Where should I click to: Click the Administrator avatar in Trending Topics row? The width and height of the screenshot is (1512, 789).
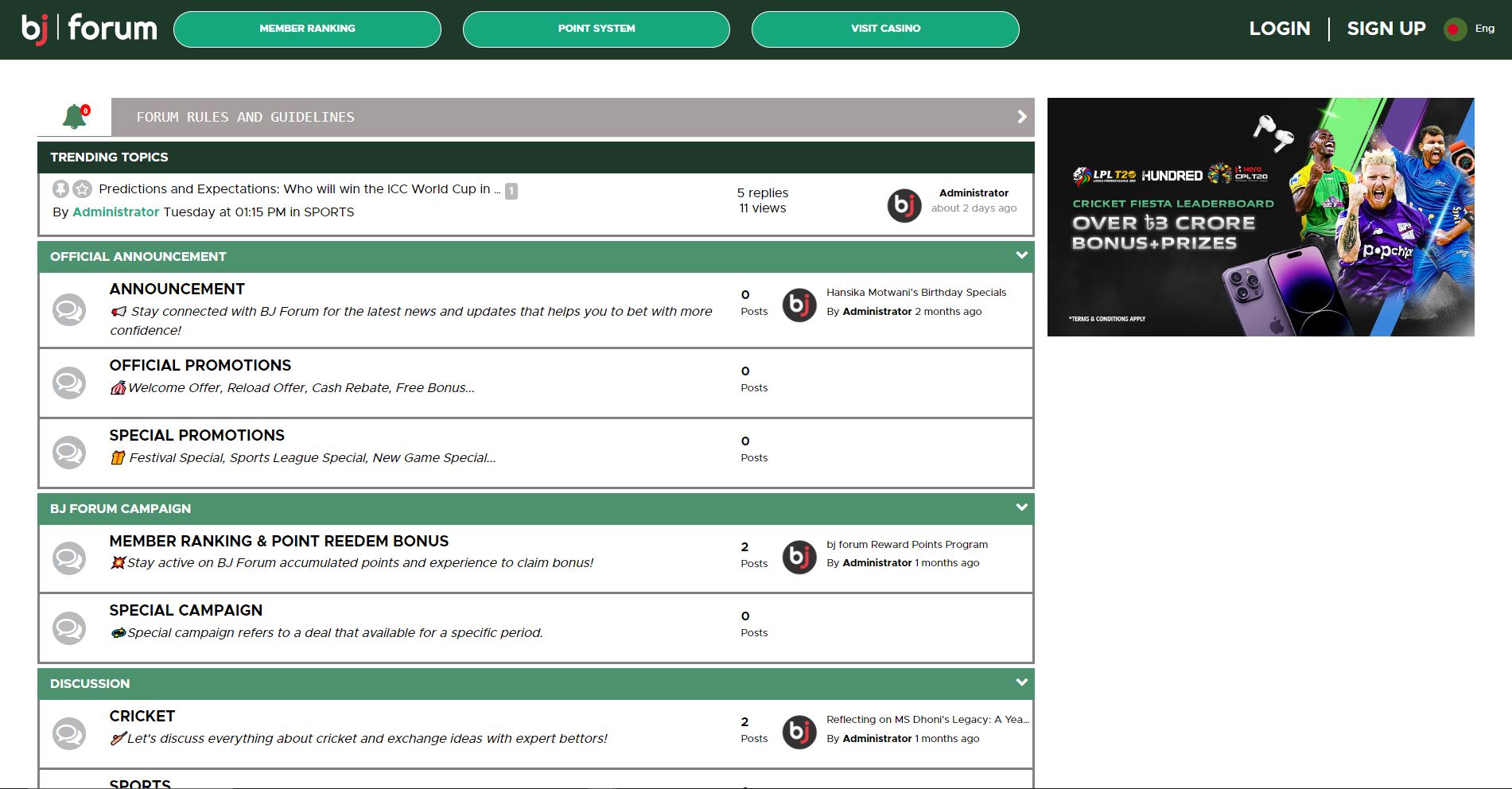coord(904,205)
